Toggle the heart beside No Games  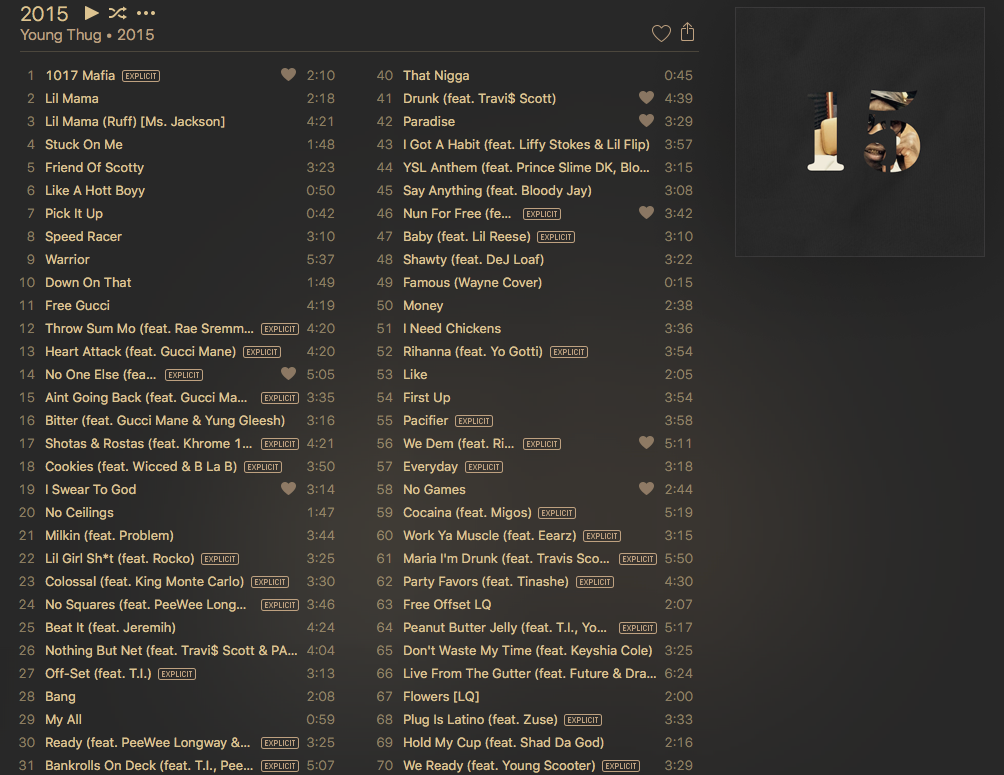point(646,489)
